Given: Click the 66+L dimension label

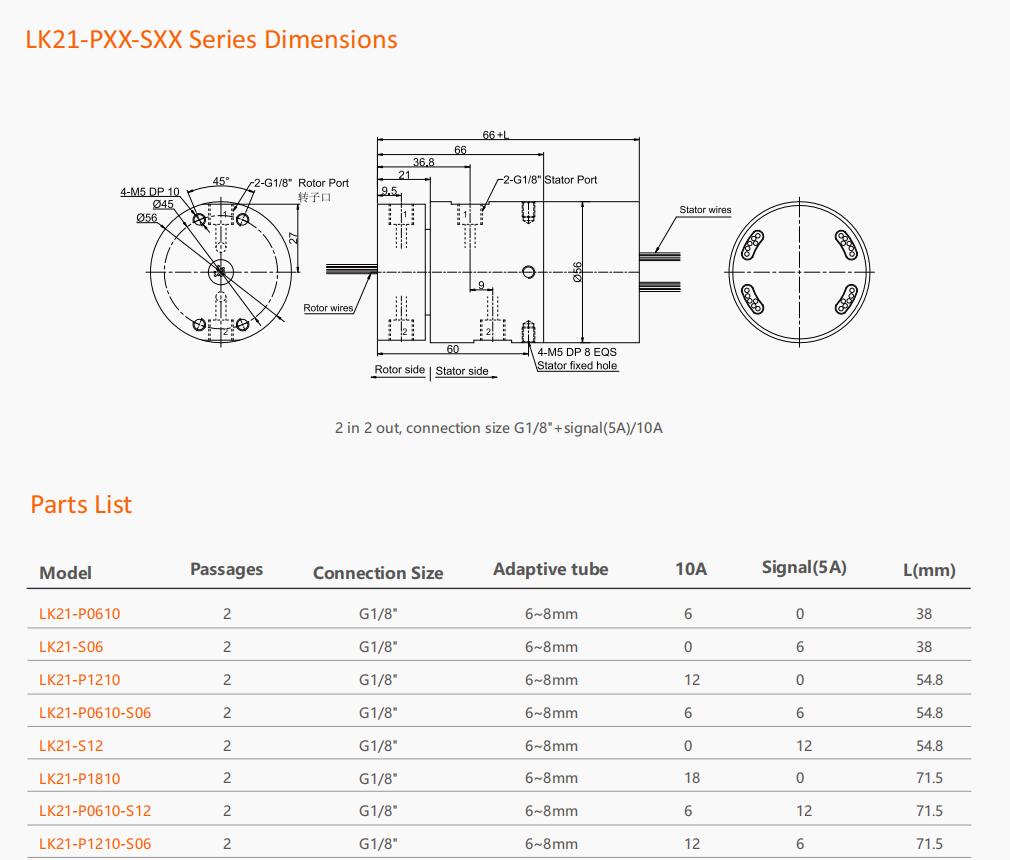Looking at the screenshot, I should click(x=495, y=135).
